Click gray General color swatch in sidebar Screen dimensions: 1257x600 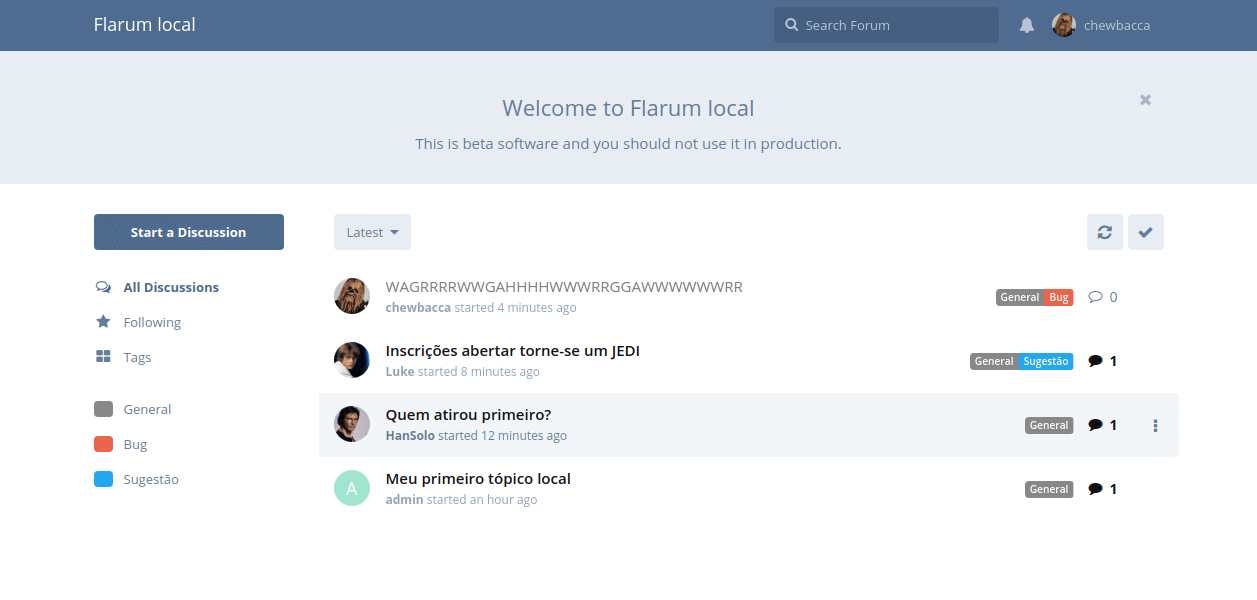coord(103,409)
